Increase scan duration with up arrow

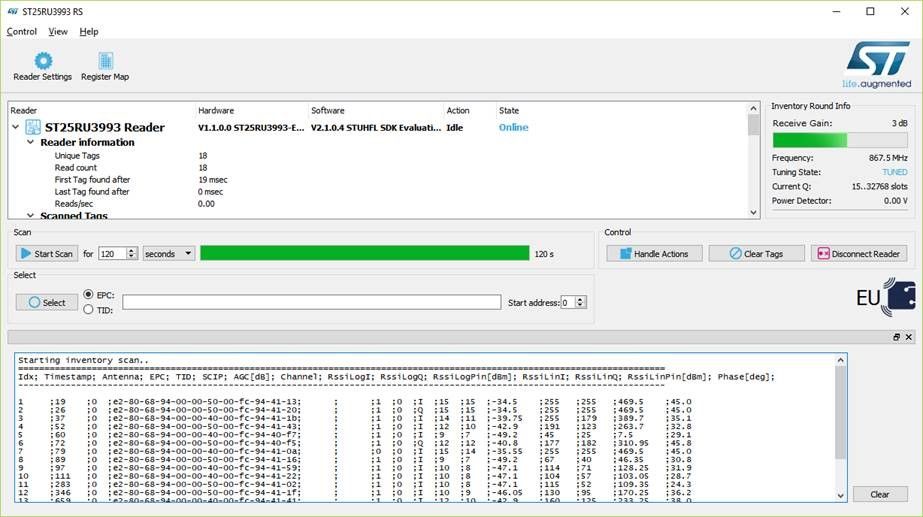coord(132,250)
